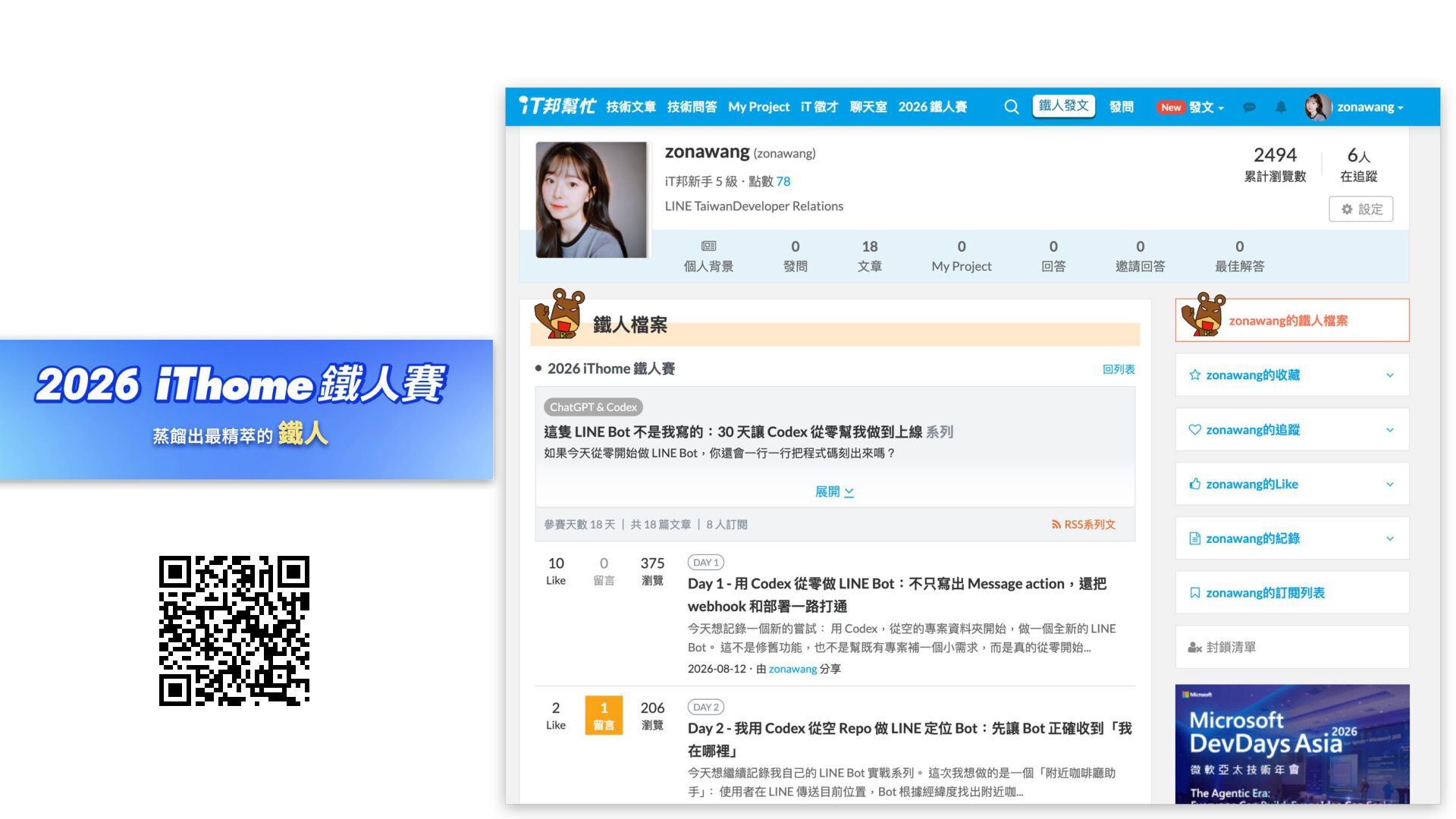Click the 10 Like count on Day 1

point(556,571)
